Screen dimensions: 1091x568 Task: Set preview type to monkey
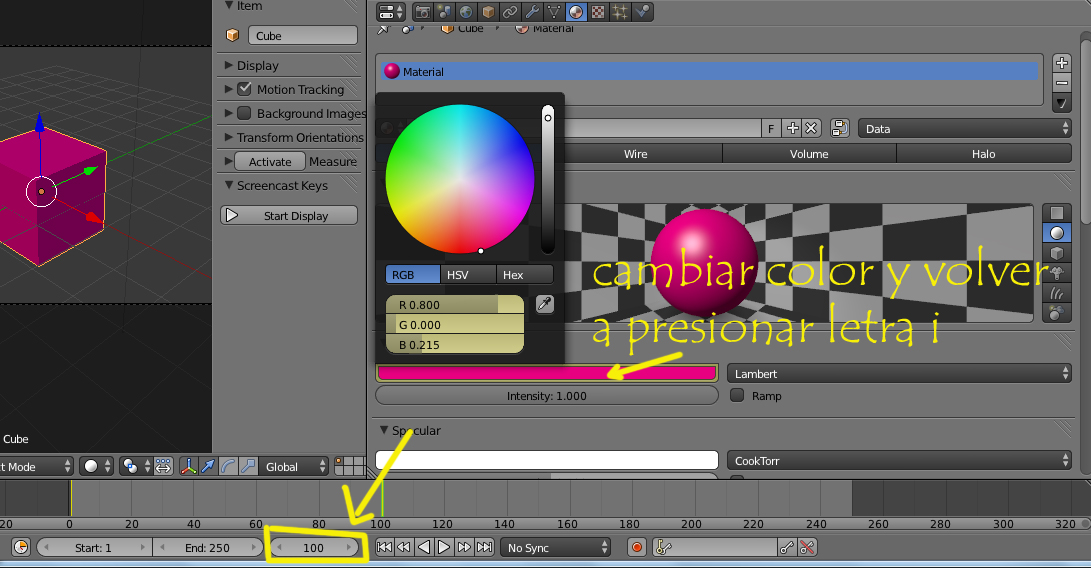[x=1057, y=273]
